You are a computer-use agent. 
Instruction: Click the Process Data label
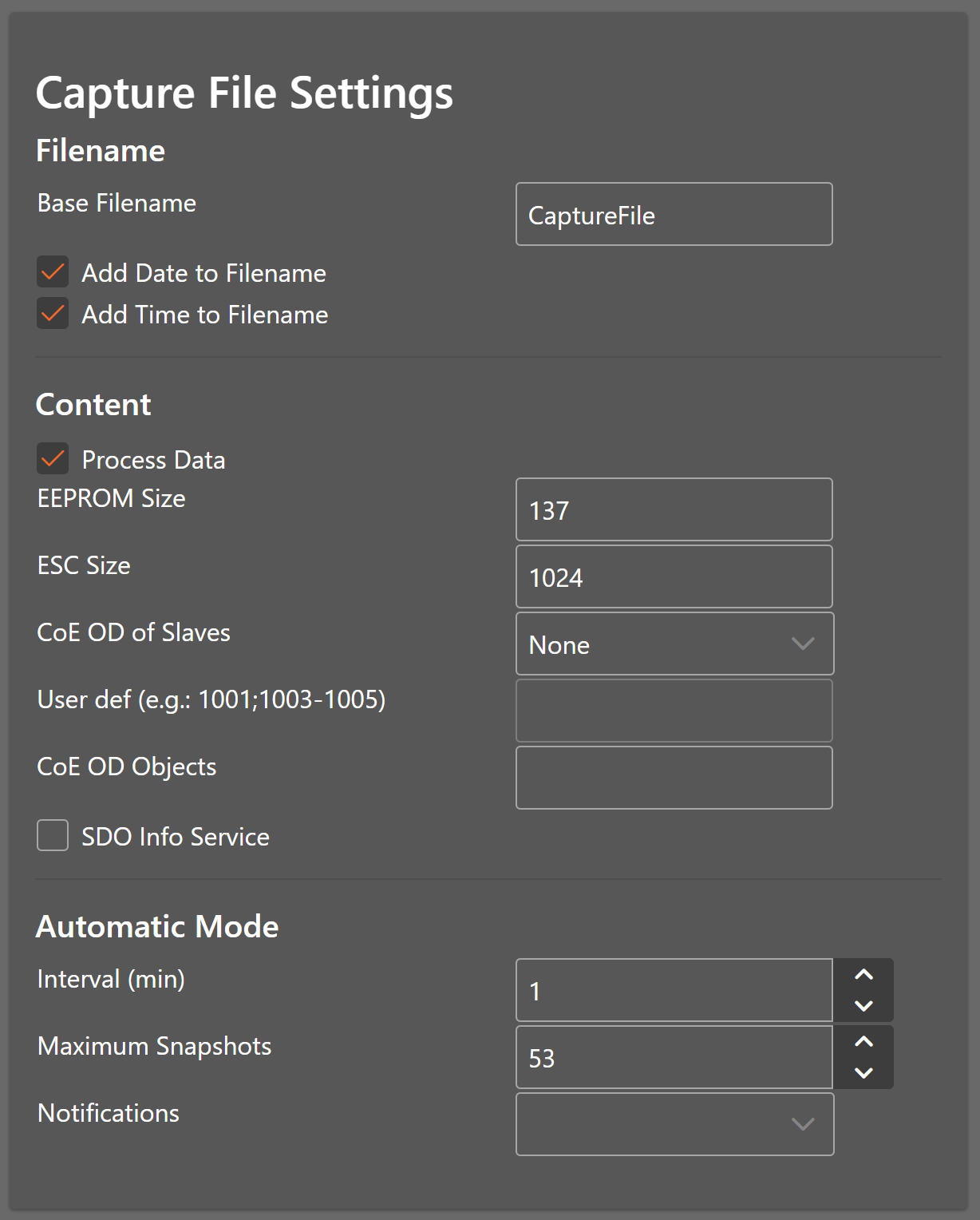tap(153, 460)
